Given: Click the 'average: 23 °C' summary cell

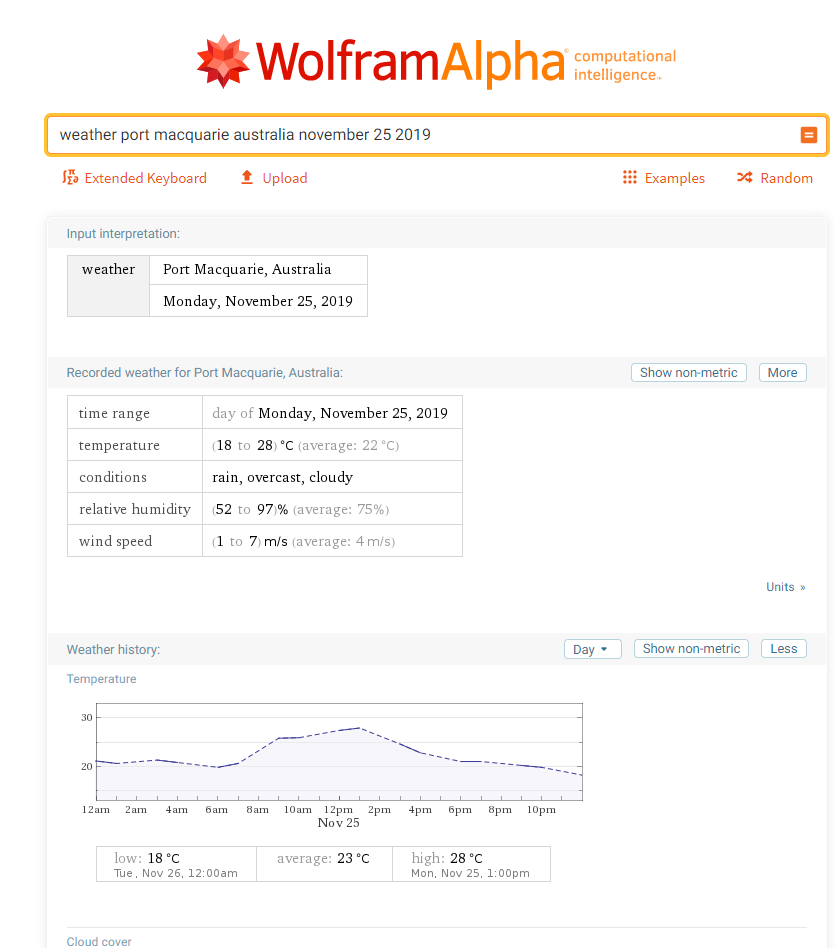Looking at the screenshot, I should [x=324, y=864].
